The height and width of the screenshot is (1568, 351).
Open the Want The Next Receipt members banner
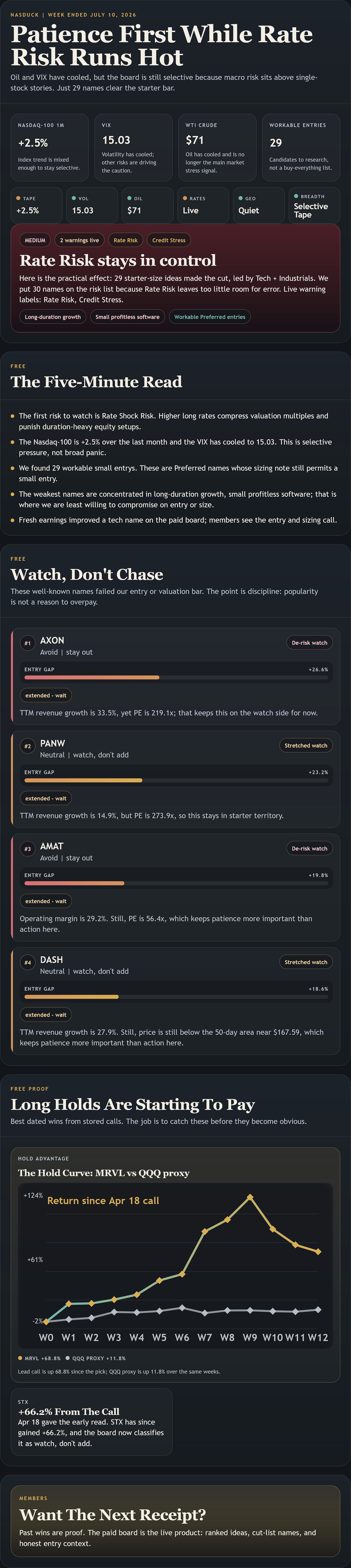[x=175, y=1521]
